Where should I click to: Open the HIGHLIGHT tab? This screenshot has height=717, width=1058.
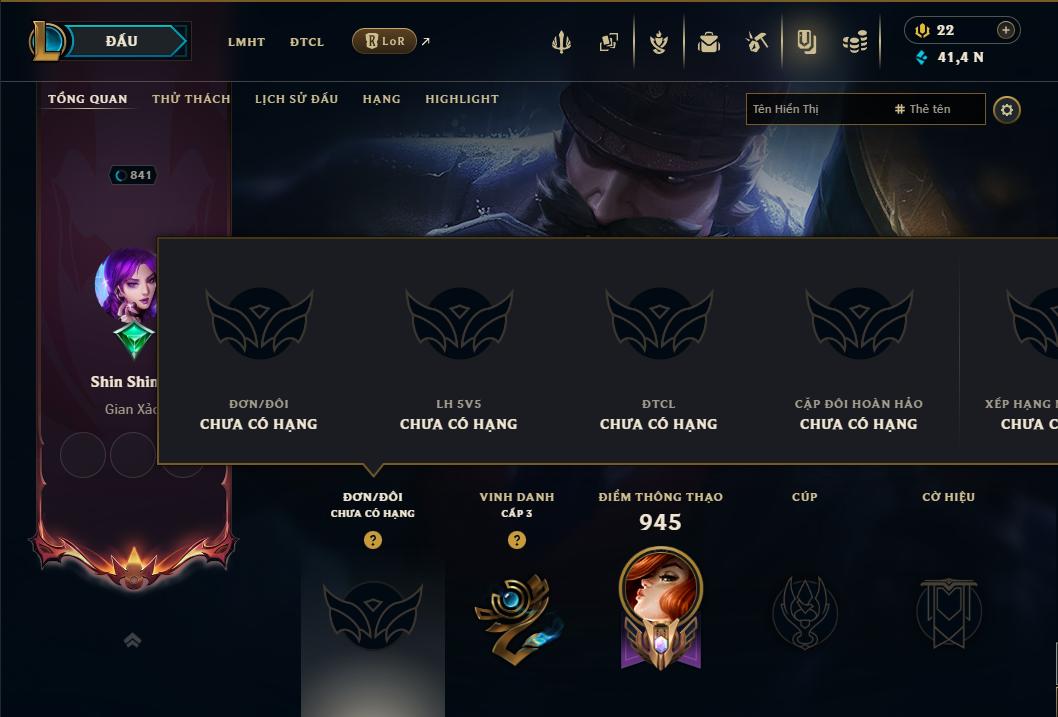click(462, 99)
